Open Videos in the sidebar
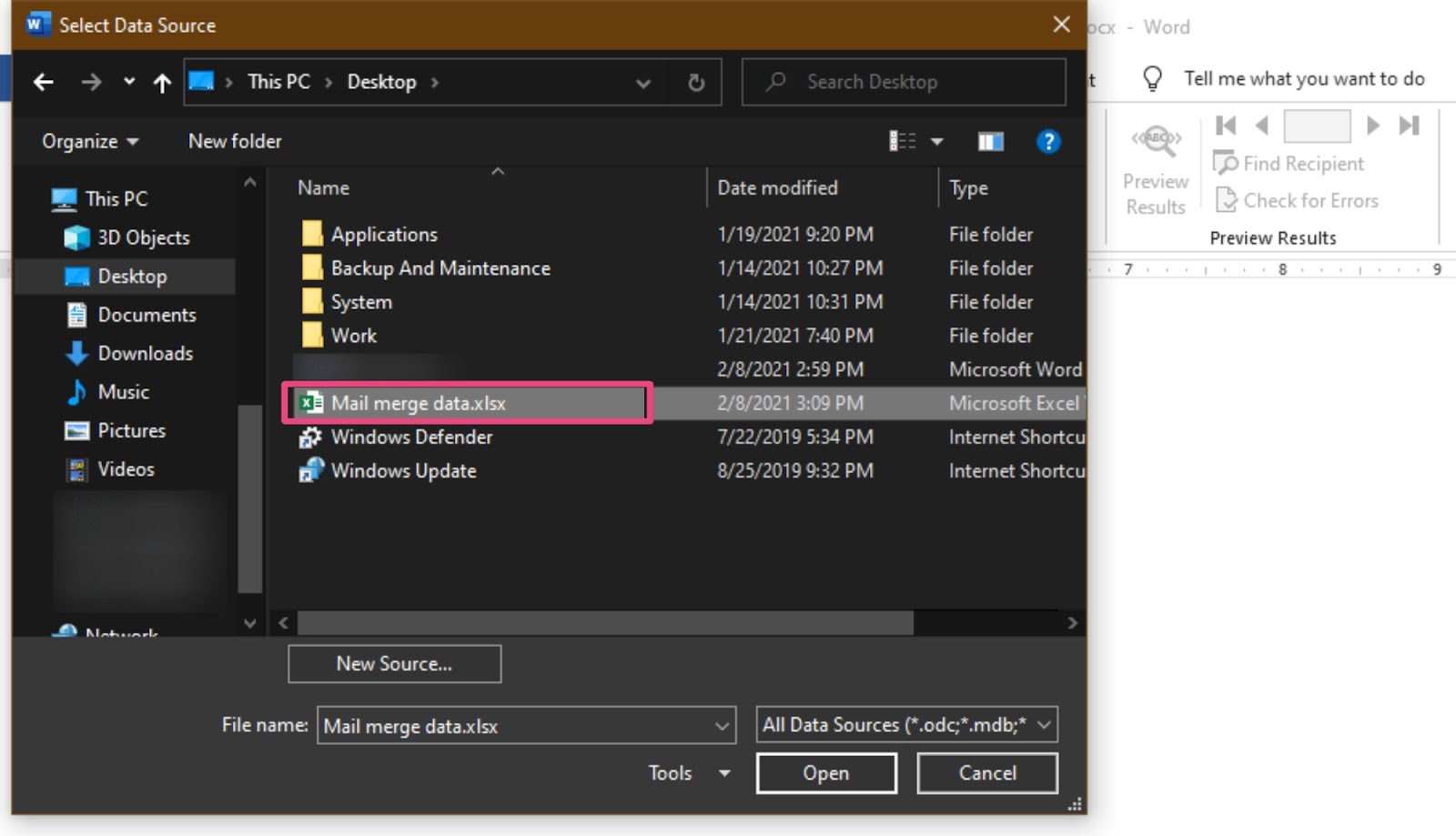The image size is (1456, 836). coord(126,469)
